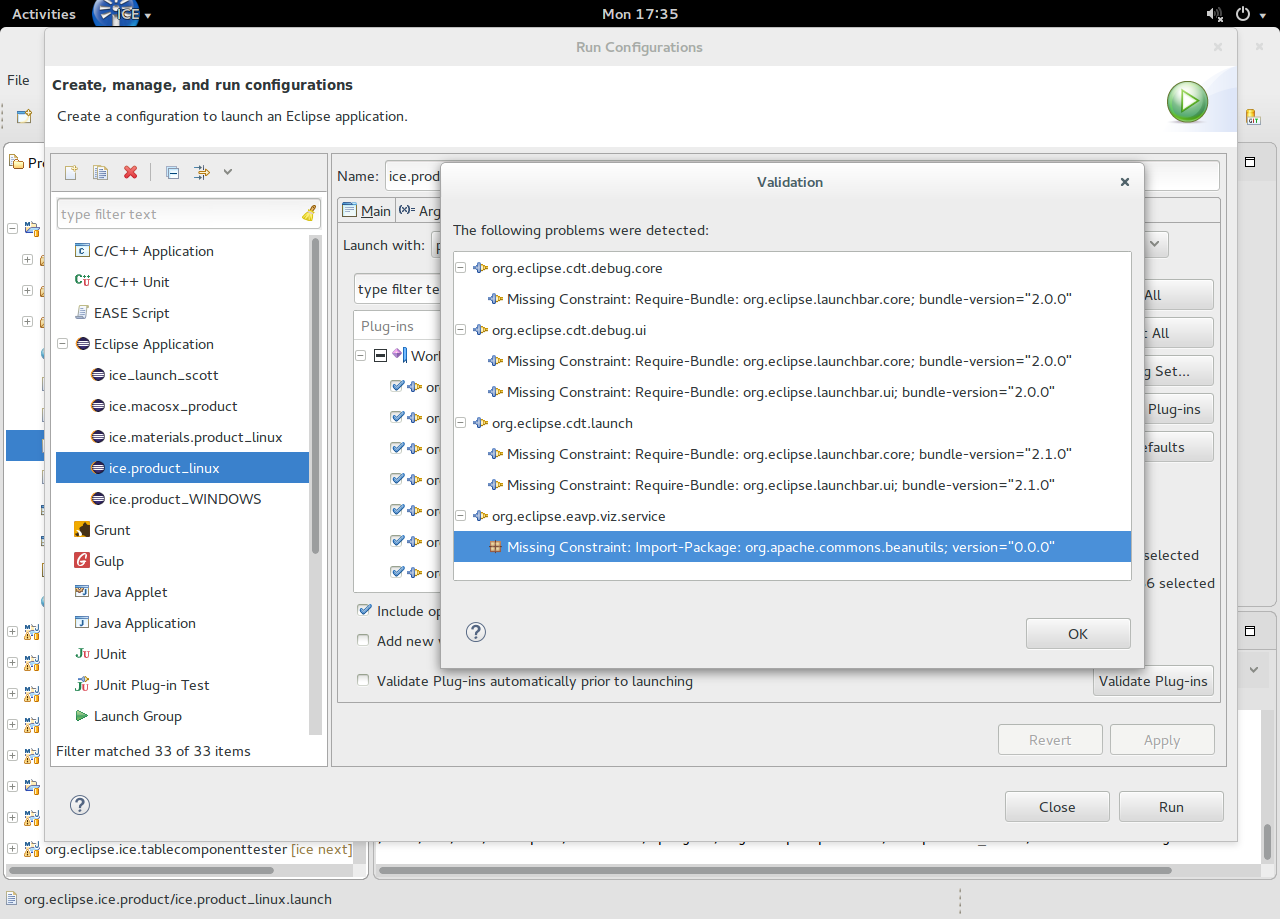Click 'Filter matched 33 of 33 items' text
This screenshot has width=1280, height=919.
[x=153, y=751]
